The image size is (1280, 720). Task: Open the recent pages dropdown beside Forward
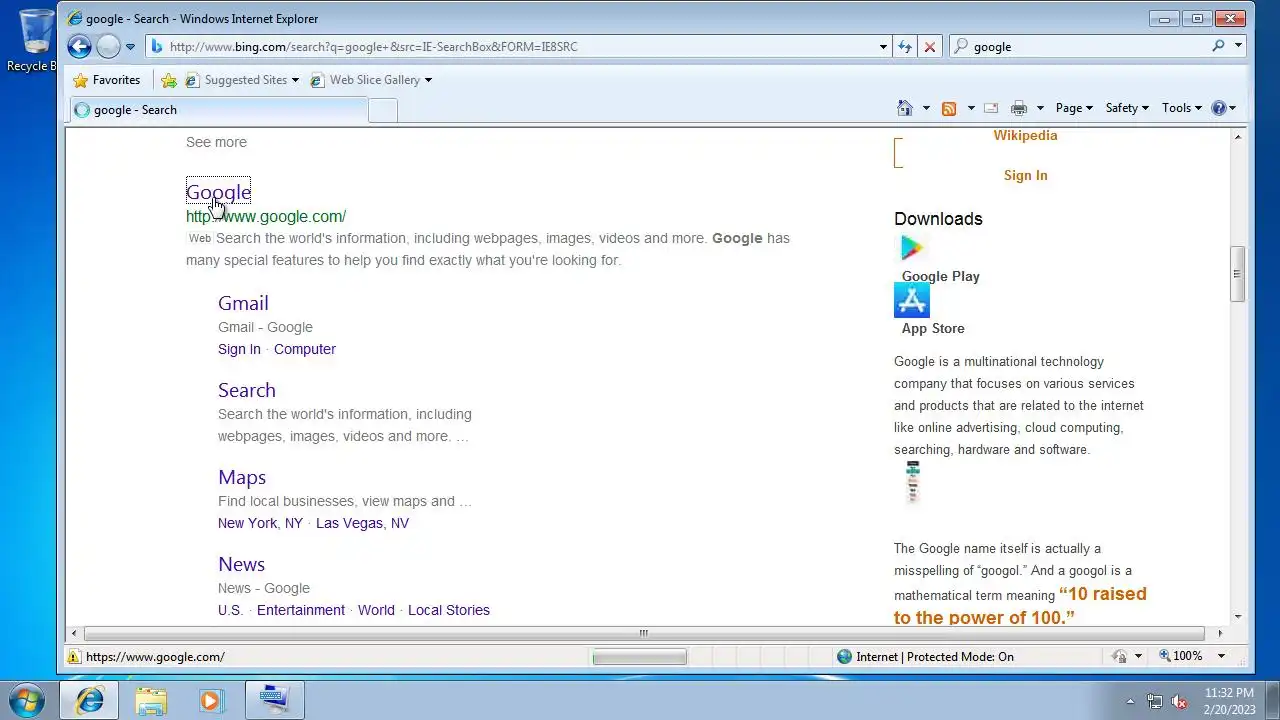click(x=130, y=47)
